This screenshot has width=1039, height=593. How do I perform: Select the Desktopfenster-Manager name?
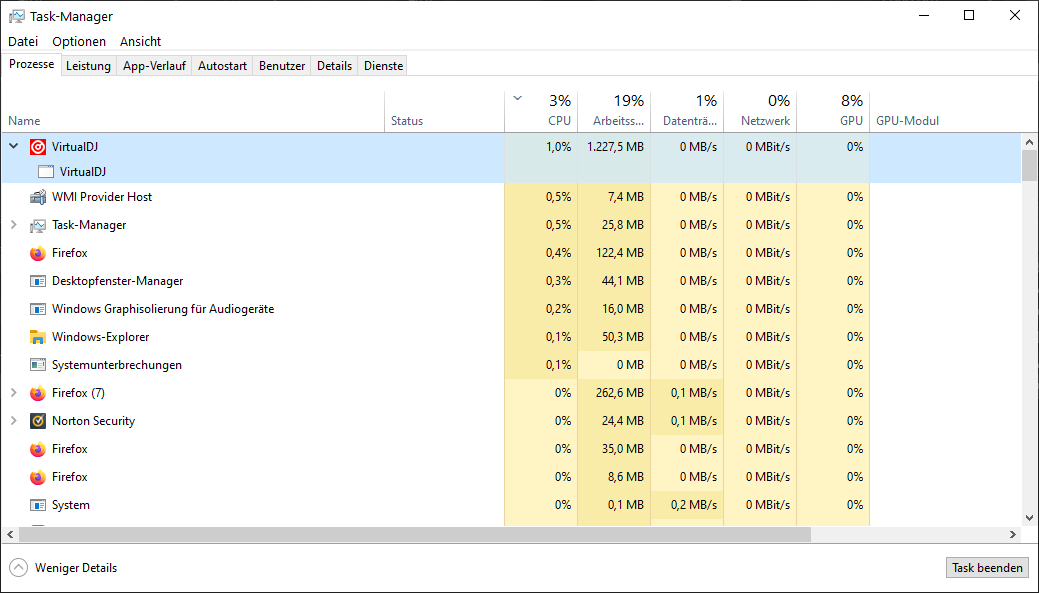click(x=117, y=281)
